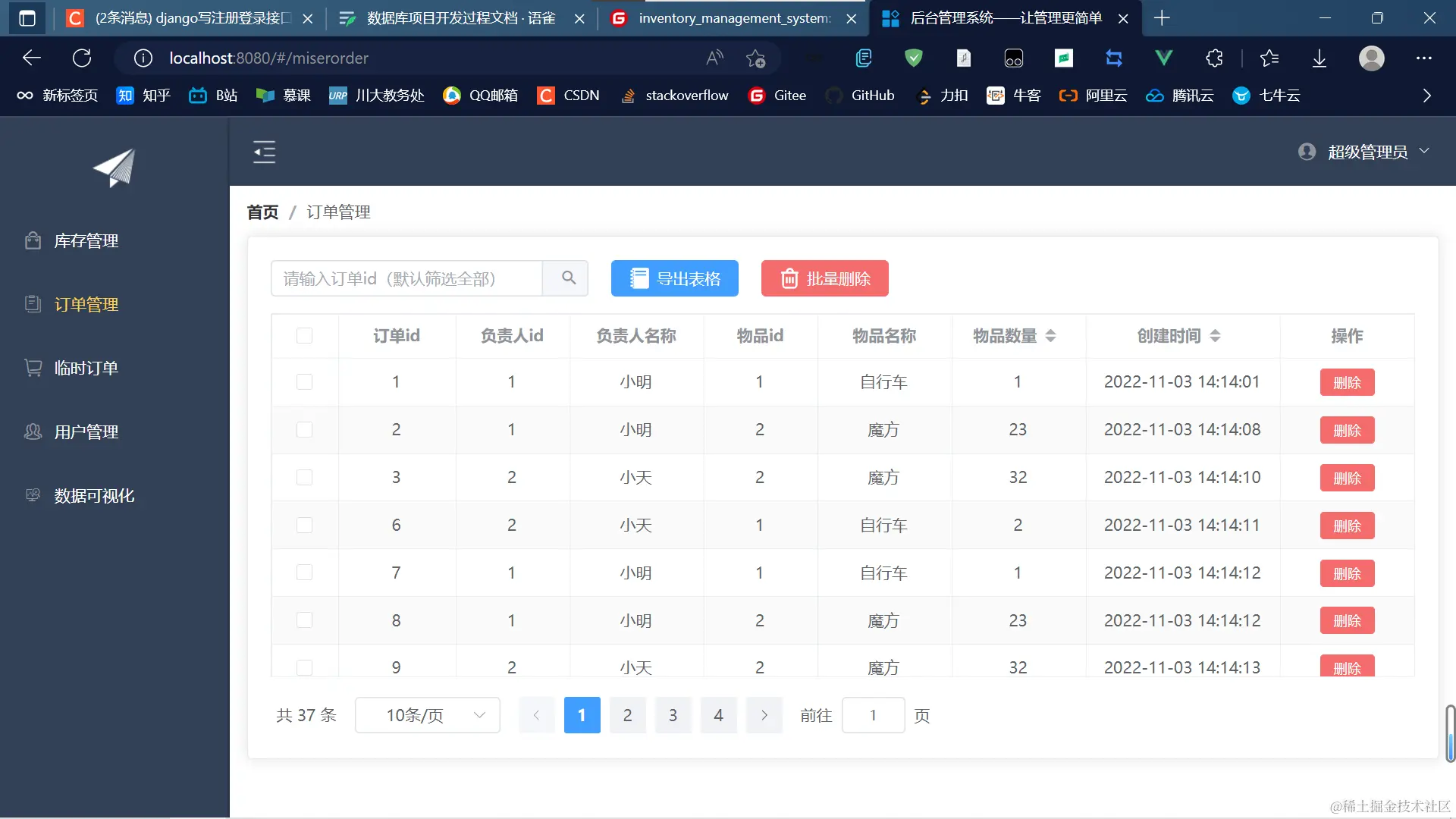Image resolution: width=1456 pixels, height=819 pixels.
Task: Sort the table by the 创建时间 sort arrows
Action: [x=1215, y=335]
